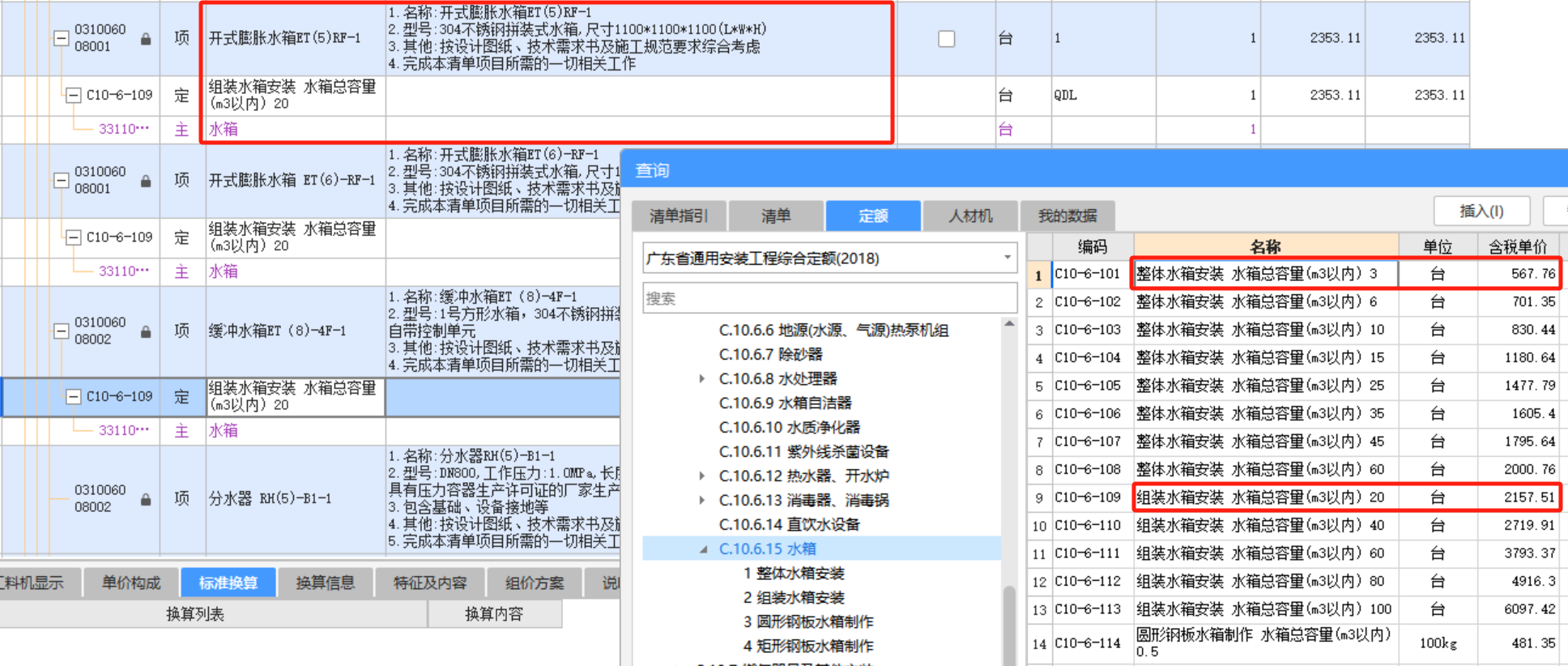Open the 特征及内容 bottom tab

tap(430, 583)
